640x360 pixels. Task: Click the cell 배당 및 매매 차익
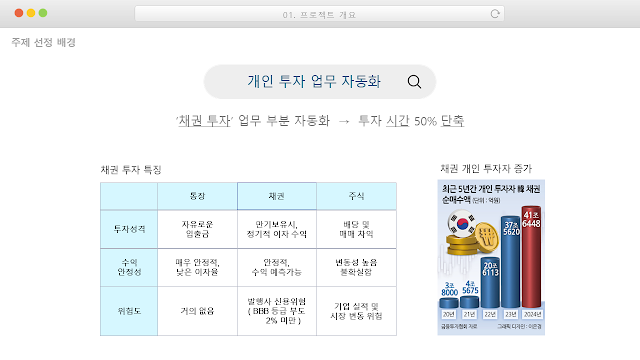tap(356, 229)
